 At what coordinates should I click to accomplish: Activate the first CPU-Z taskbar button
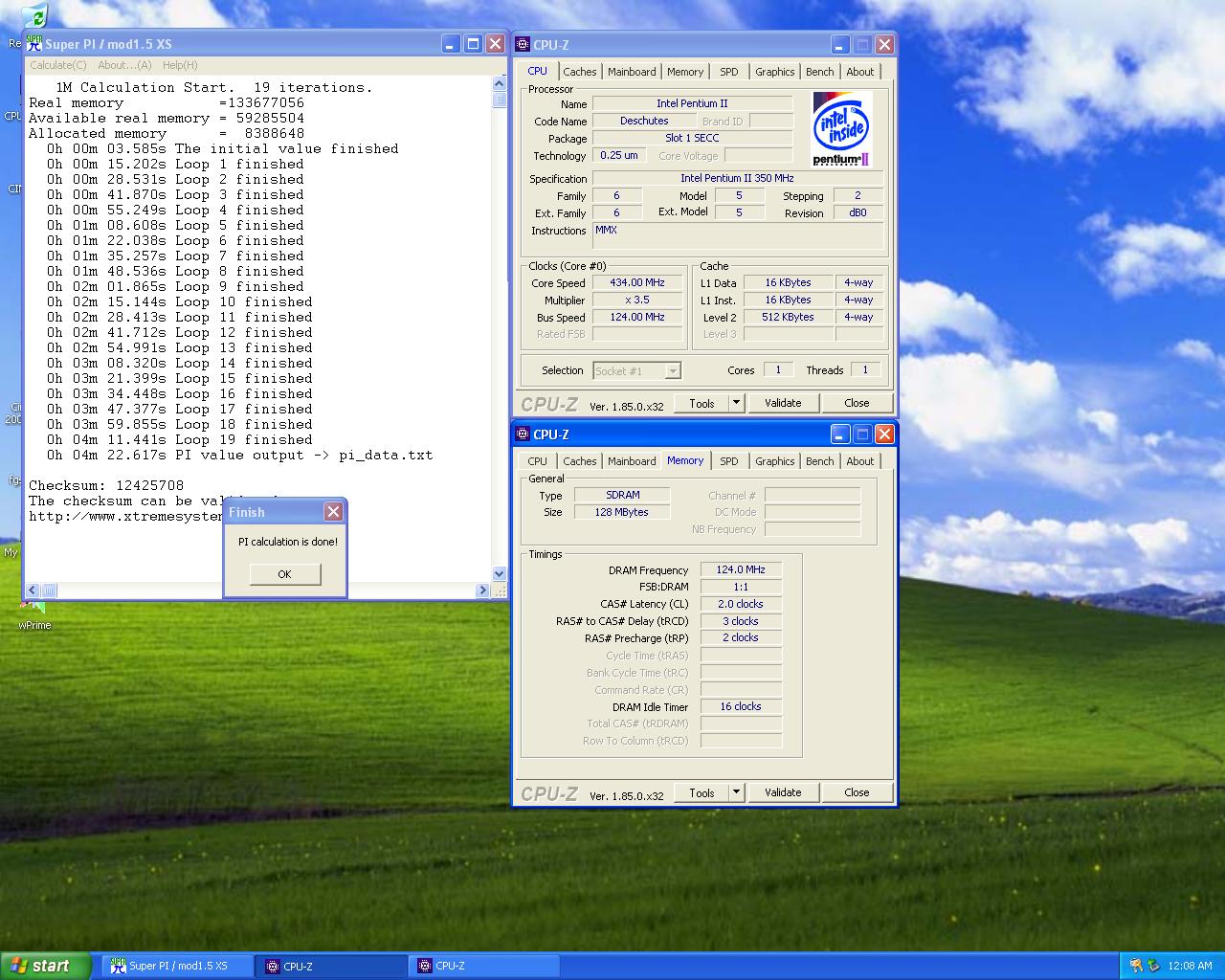pos(331,966)
